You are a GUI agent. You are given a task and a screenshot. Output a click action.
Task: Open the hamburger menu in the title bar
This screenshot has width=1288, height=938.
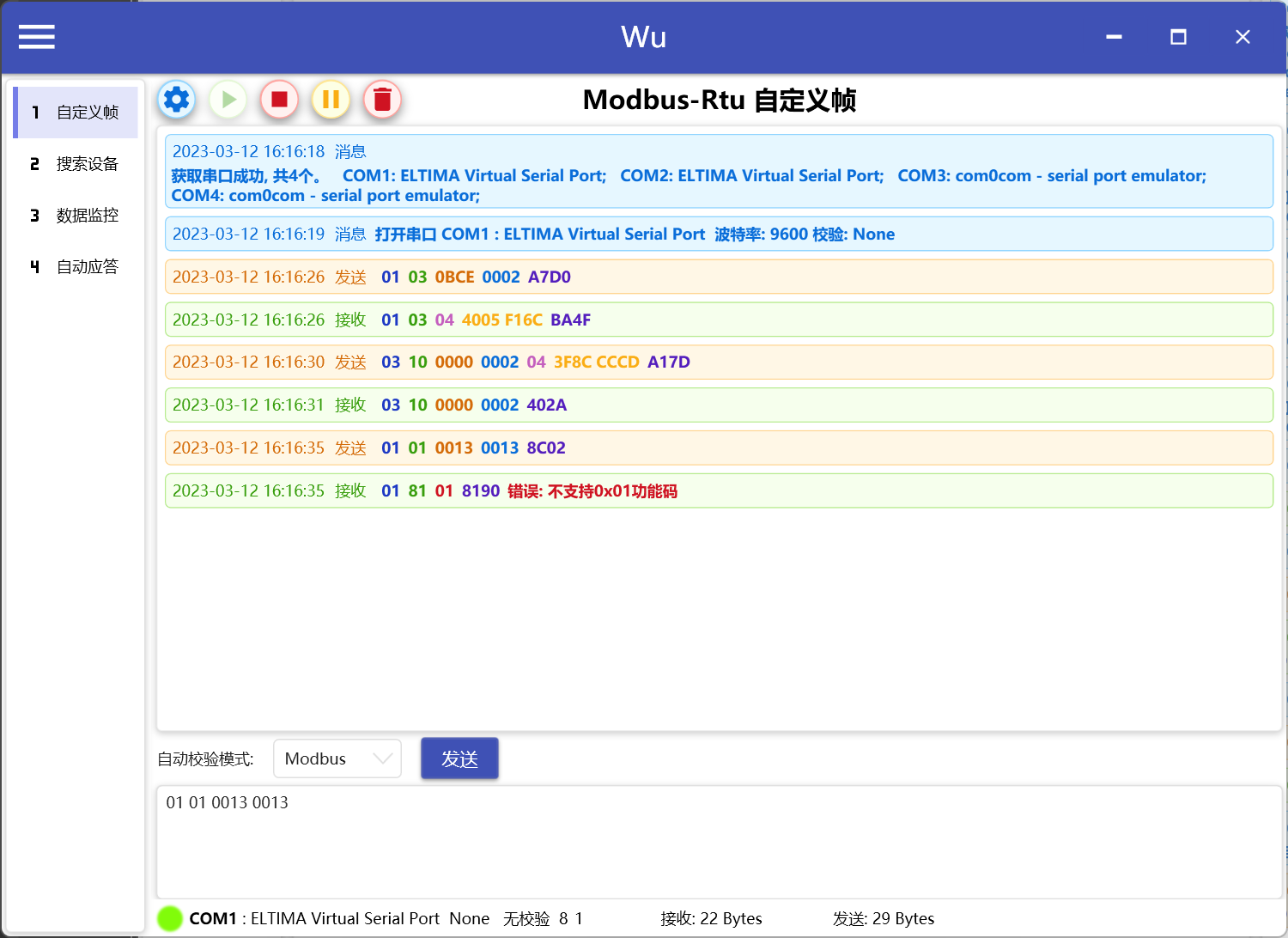point(36,36)
